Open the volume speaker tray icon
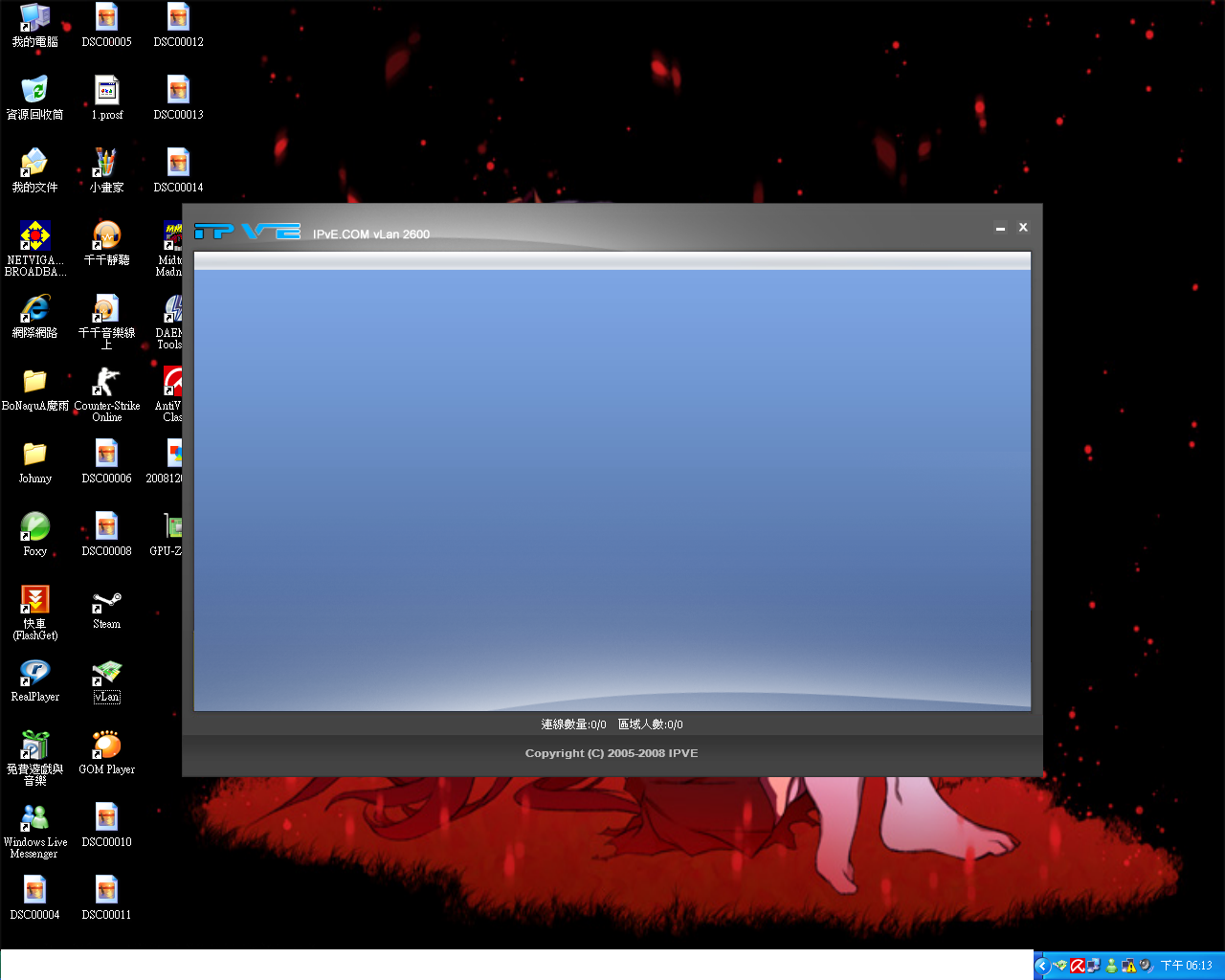The image size is (1225, 980). coord(1146,966)
